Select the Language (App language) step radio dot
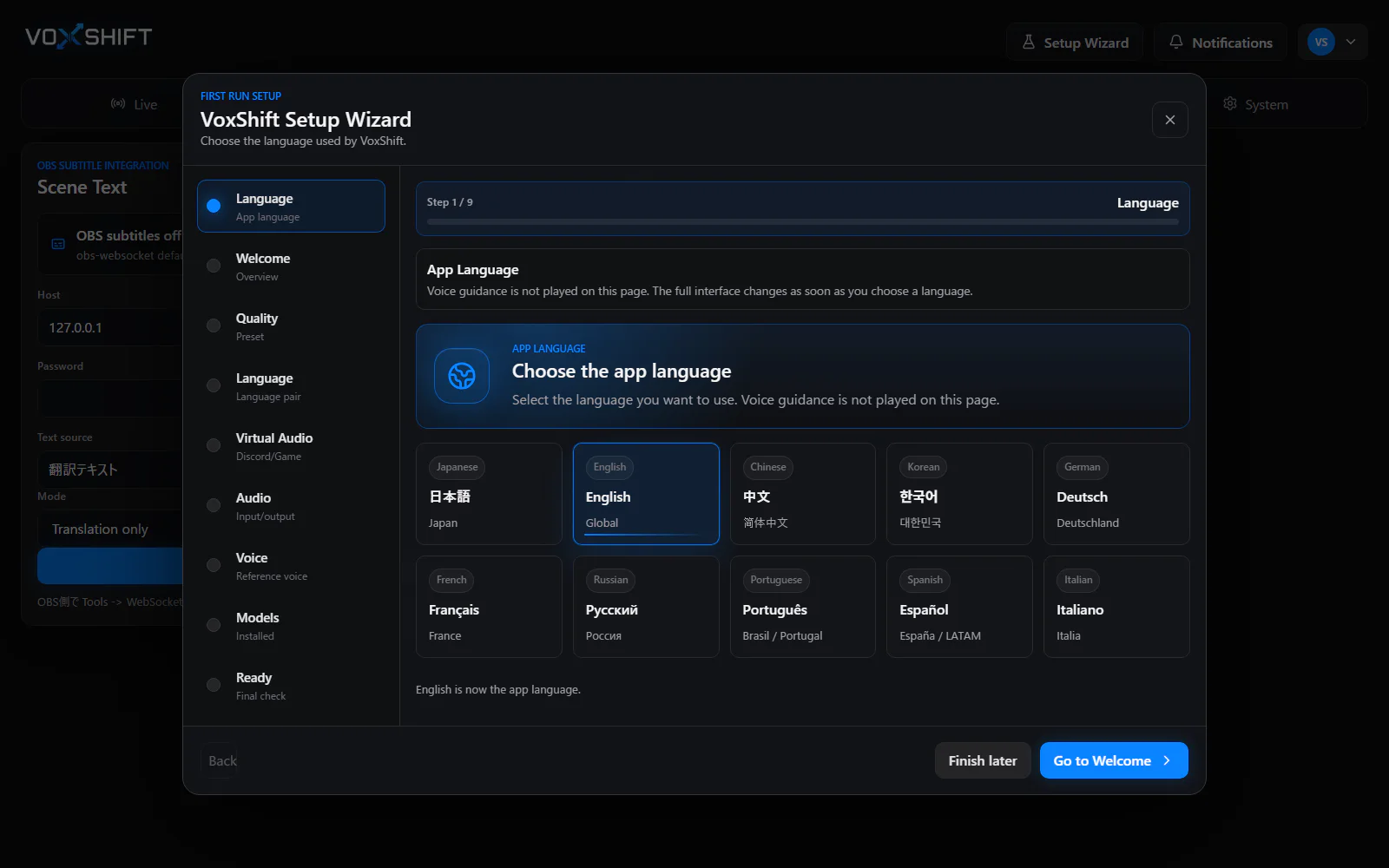Viewport: 1389px width, 868px height. coord(214,206)
